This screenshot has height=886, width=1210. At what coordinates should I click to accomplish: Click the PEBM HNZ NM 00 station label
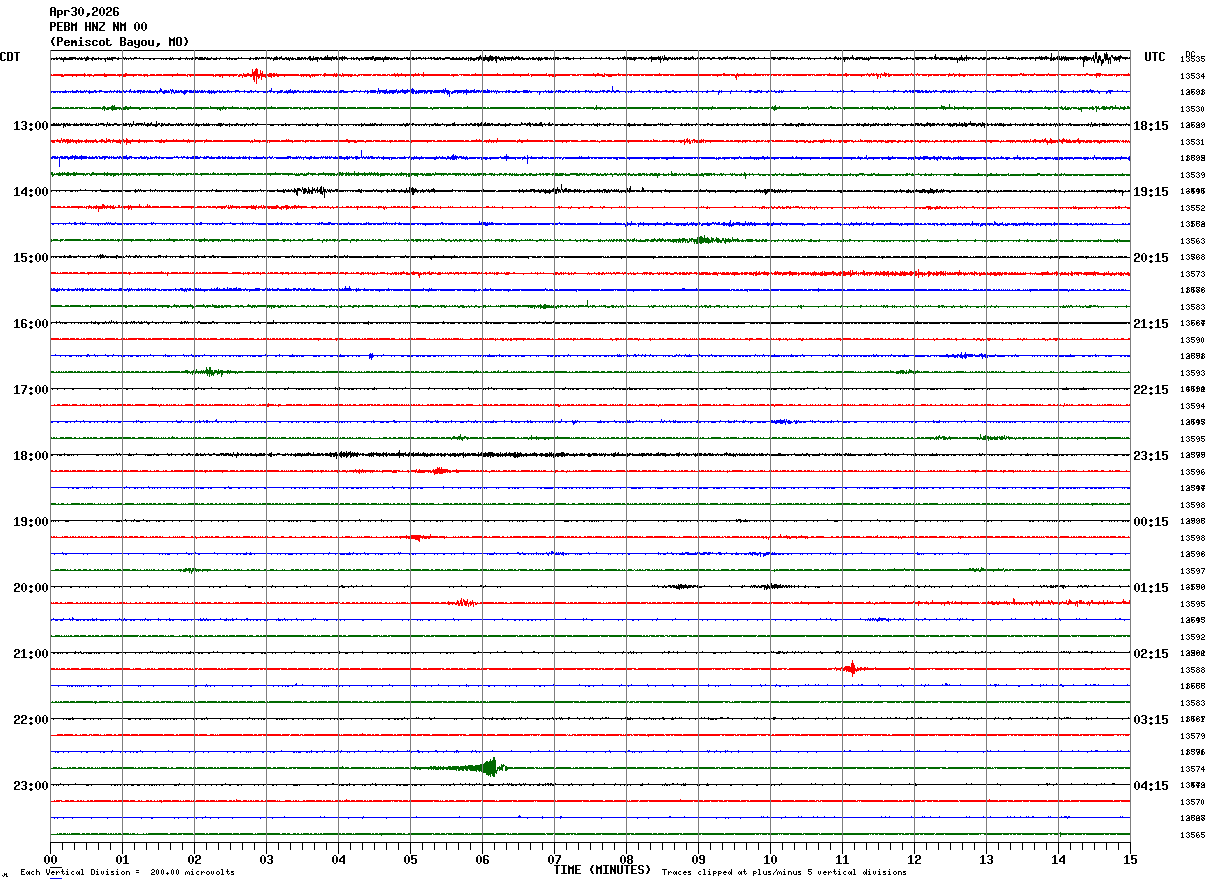(x=98, y=27)
